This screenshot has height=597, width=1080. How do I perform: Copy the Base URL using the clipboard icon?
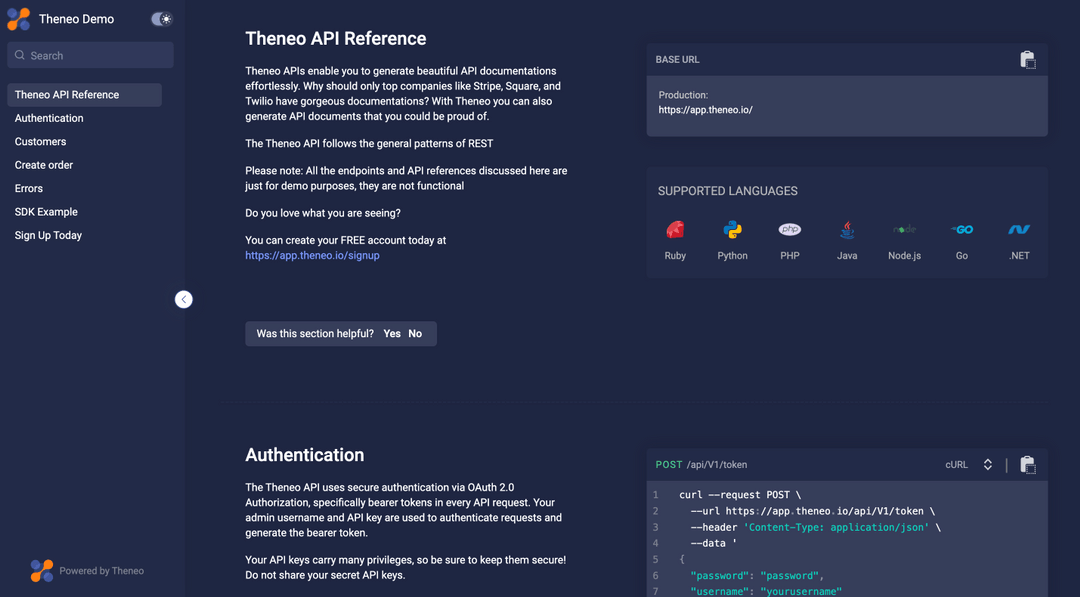[1028, 59]
